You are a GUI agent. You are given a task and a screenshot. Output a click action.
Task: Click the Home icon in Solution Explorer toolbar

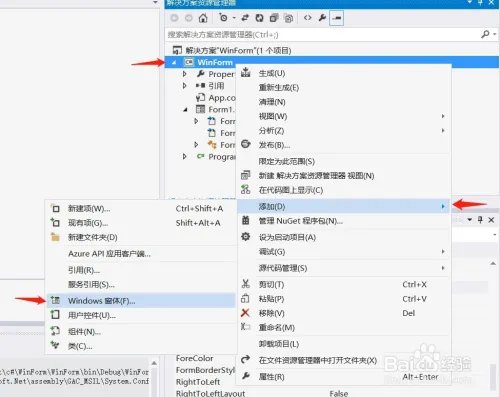tap(203, 18)
